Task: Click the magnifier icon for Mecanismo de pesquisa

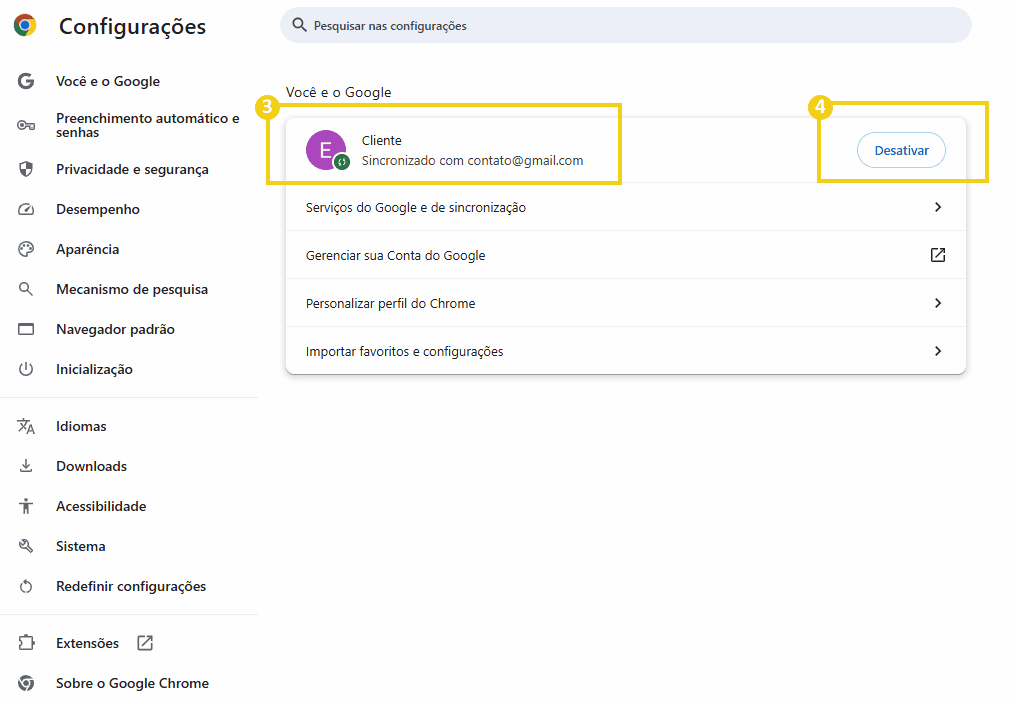Action: coord(26,289)
